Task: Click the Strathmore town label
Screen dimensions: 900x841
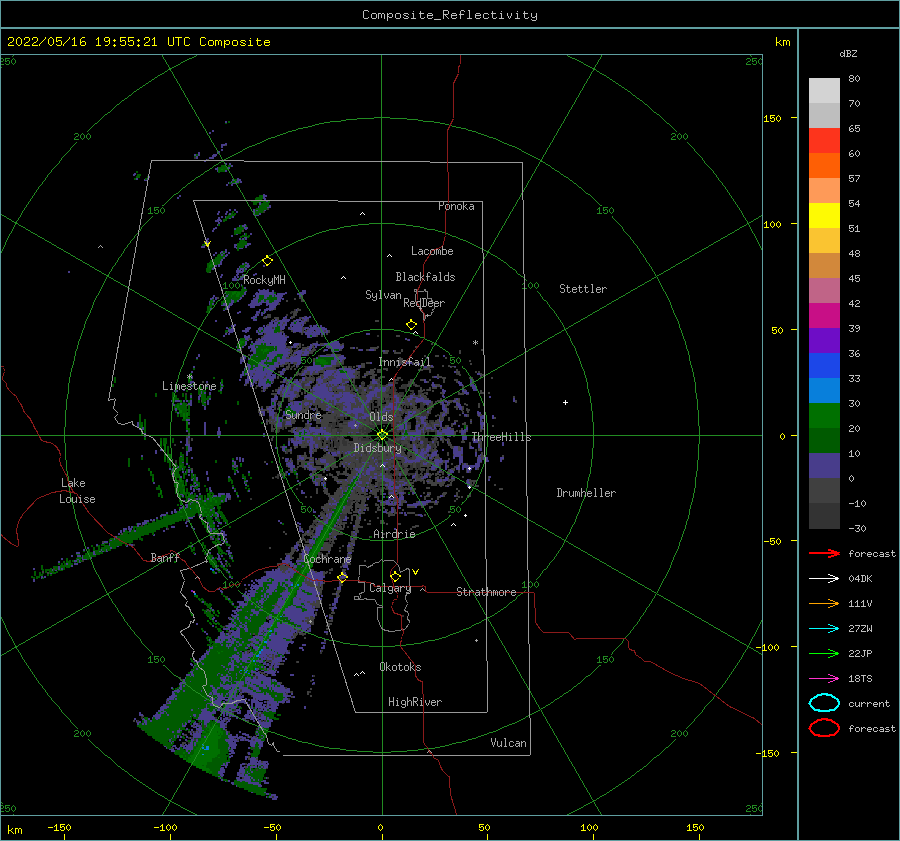Action: click(x=486, y=592)
